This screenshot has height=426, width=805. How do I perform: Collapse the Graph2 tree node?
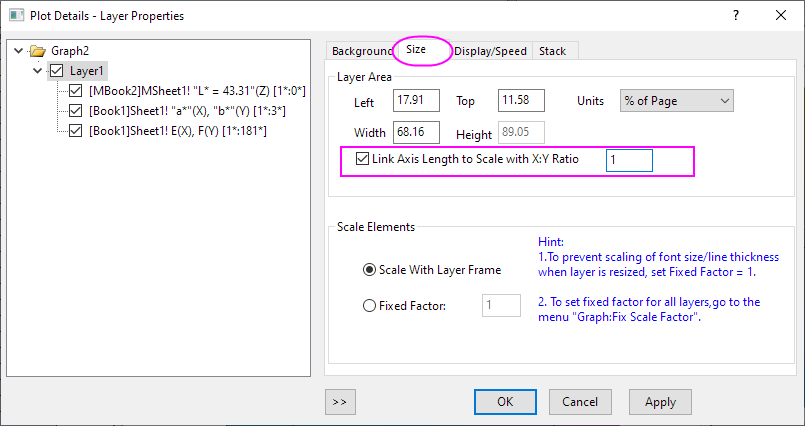point(19,51)
